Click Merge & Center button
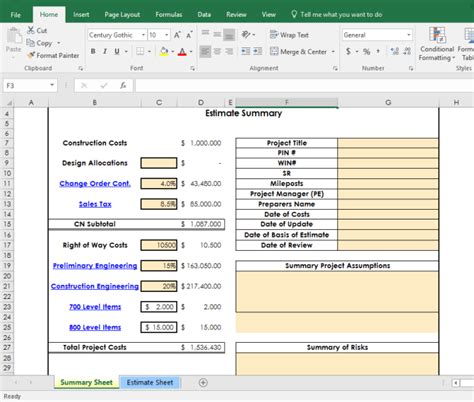The image size is (474, 402). (298, 51)
